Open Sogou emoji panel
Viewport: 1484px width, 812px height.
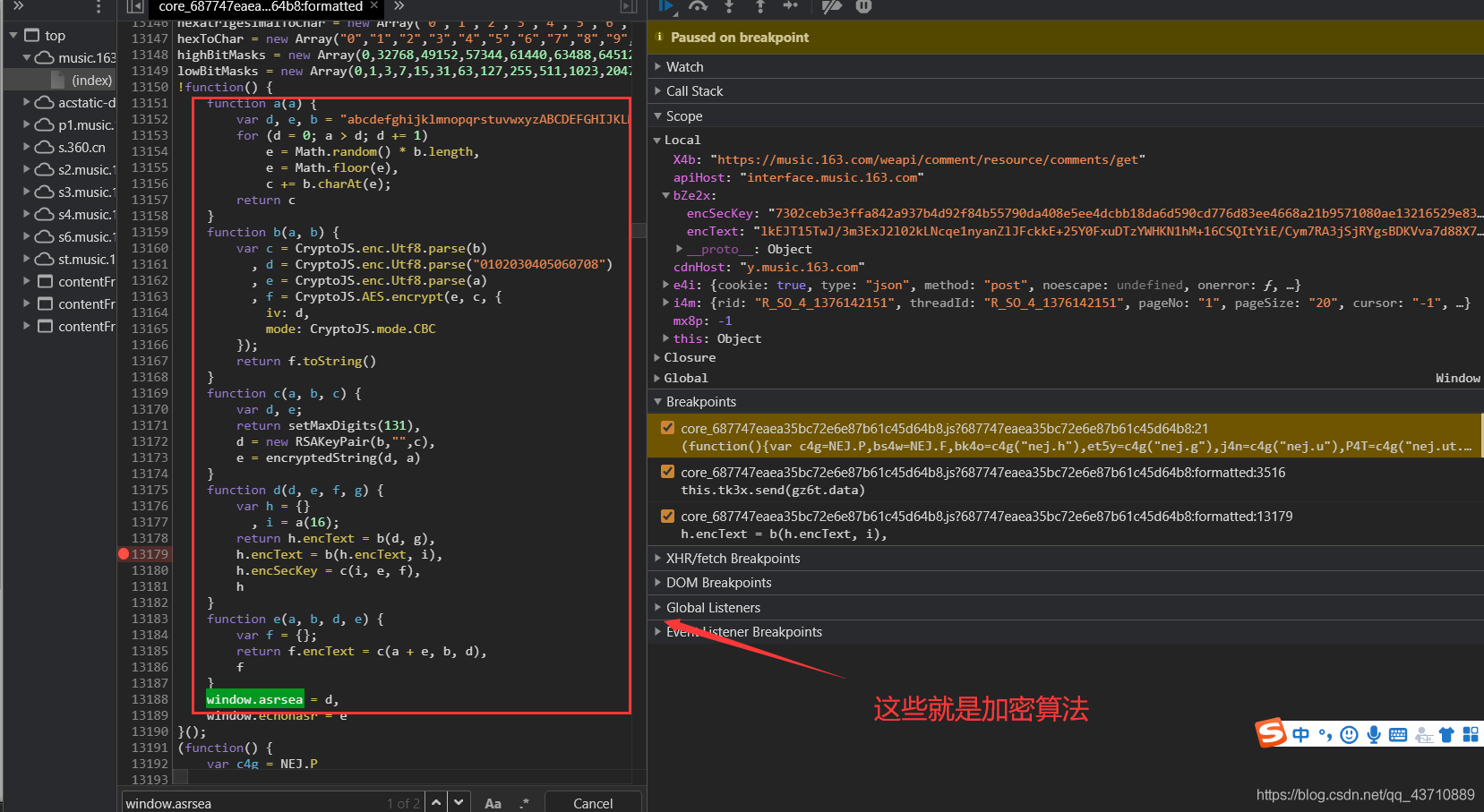coord(1350,735)
